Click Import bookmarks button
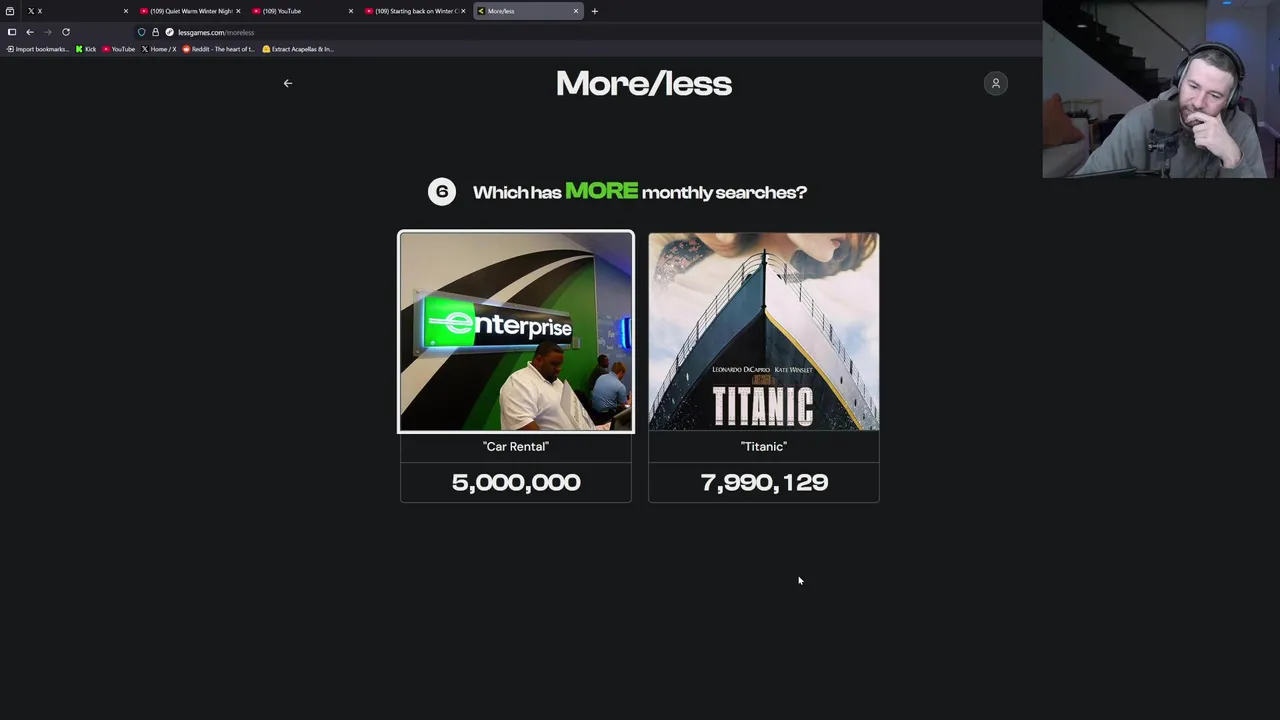 point(37,49)
